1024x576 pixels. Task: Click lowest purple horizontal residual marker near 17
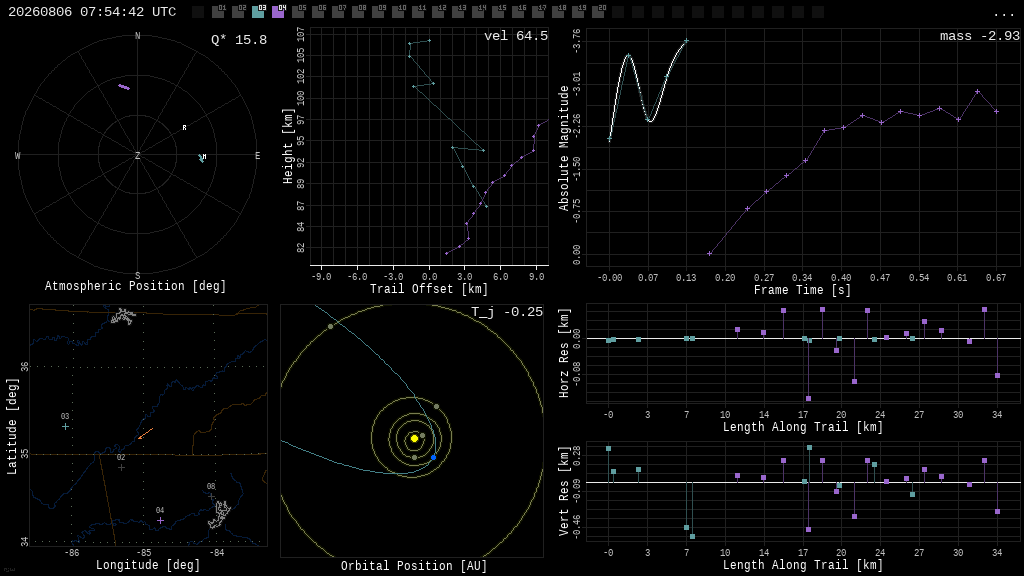pyautogui.click(x=808, y=398)
